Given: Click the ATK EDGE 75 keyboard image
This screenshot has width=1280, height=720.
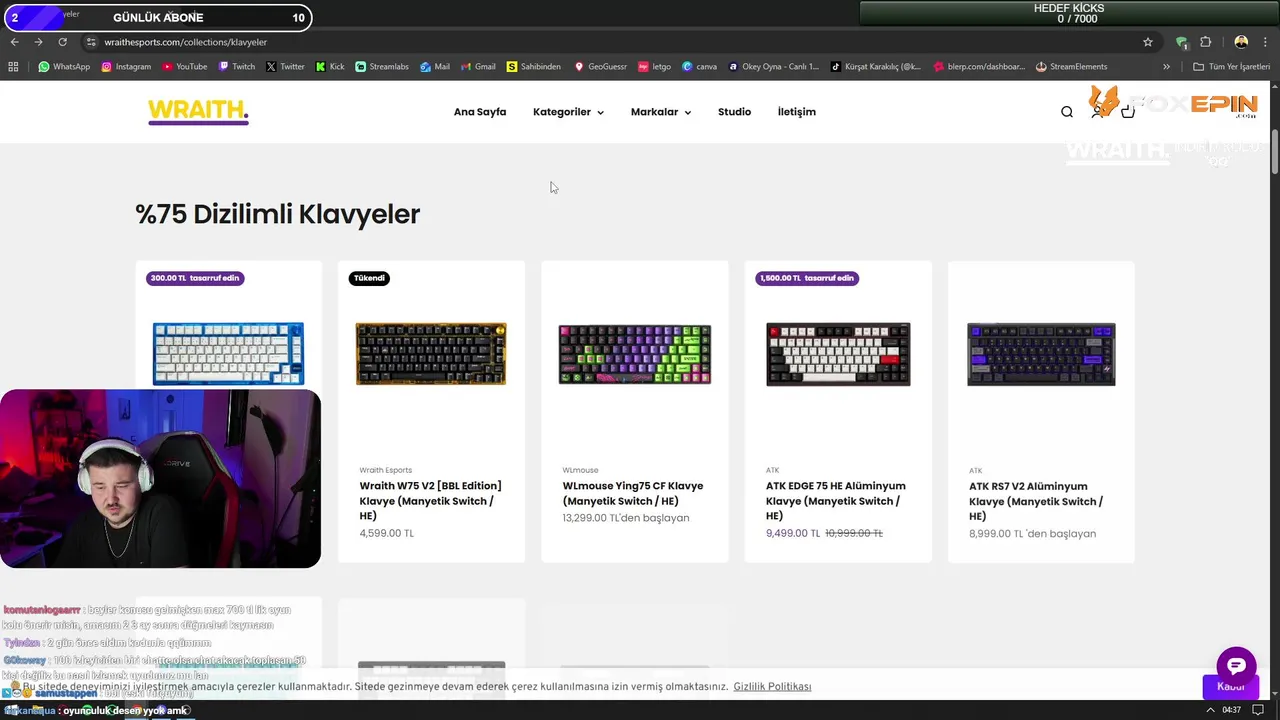Looking at the screenshot, I should 838,354.
